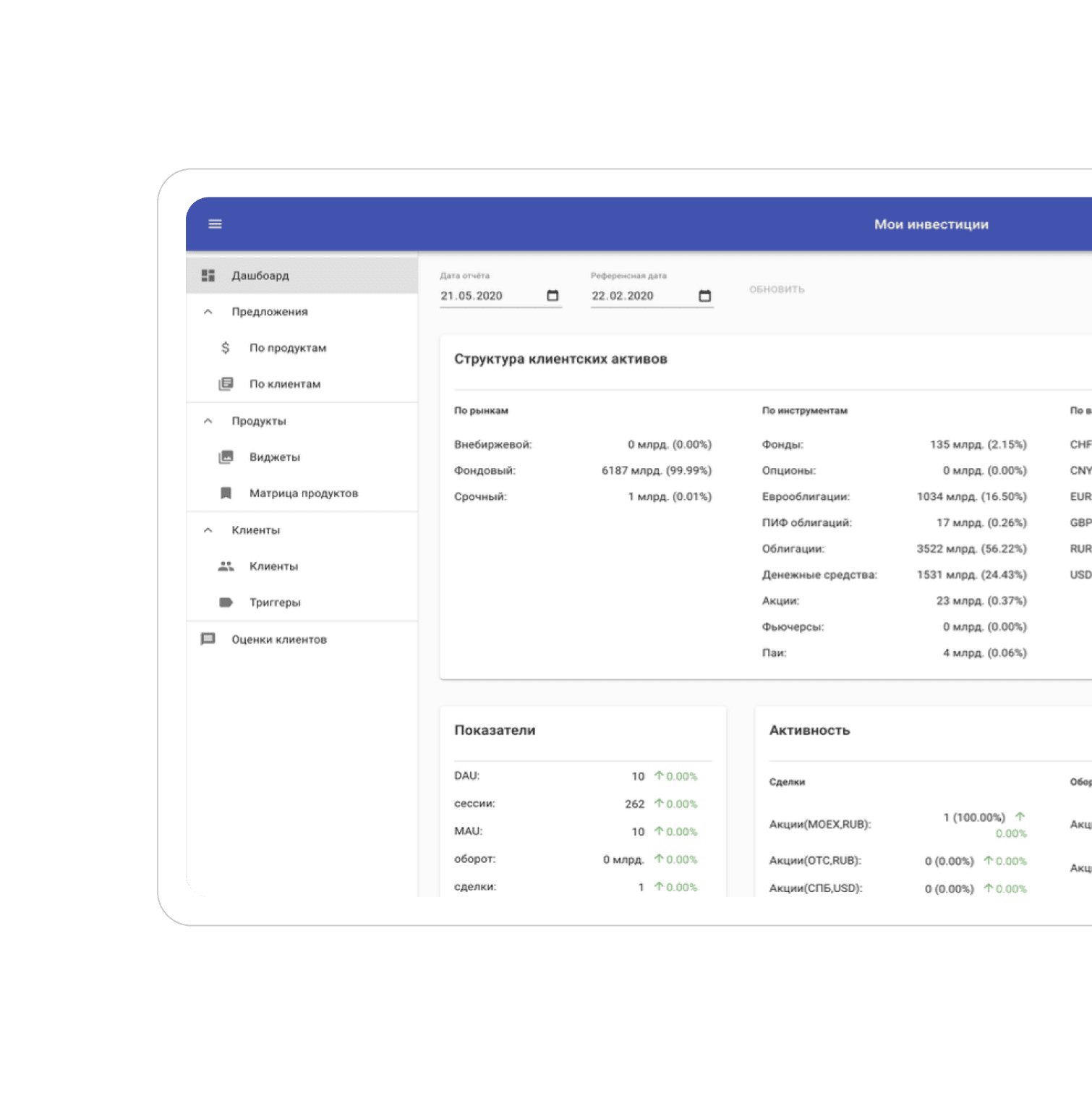This screenshot has height=1093, width=1092.
Task: Click the people icon next to Клиенты
Action: click(226, 566)
